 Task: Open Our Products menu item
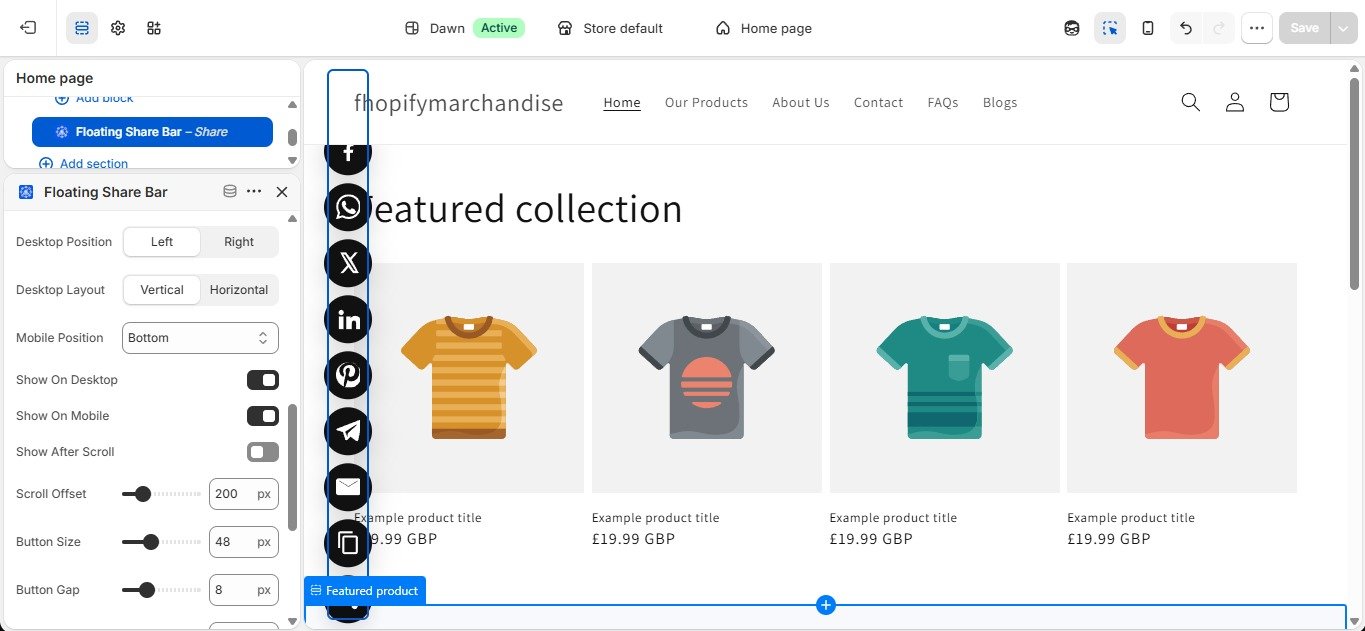[706, 102]
